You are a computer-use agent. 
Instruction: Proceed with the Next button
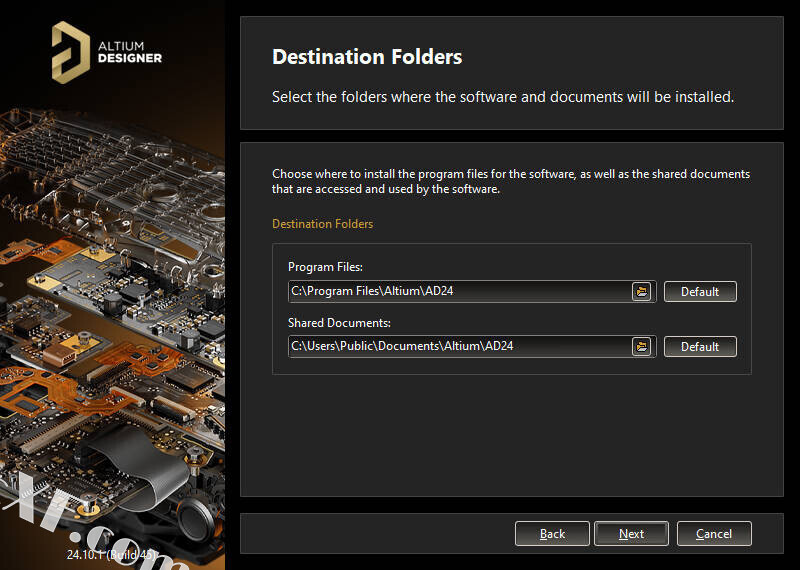[631, 534]
